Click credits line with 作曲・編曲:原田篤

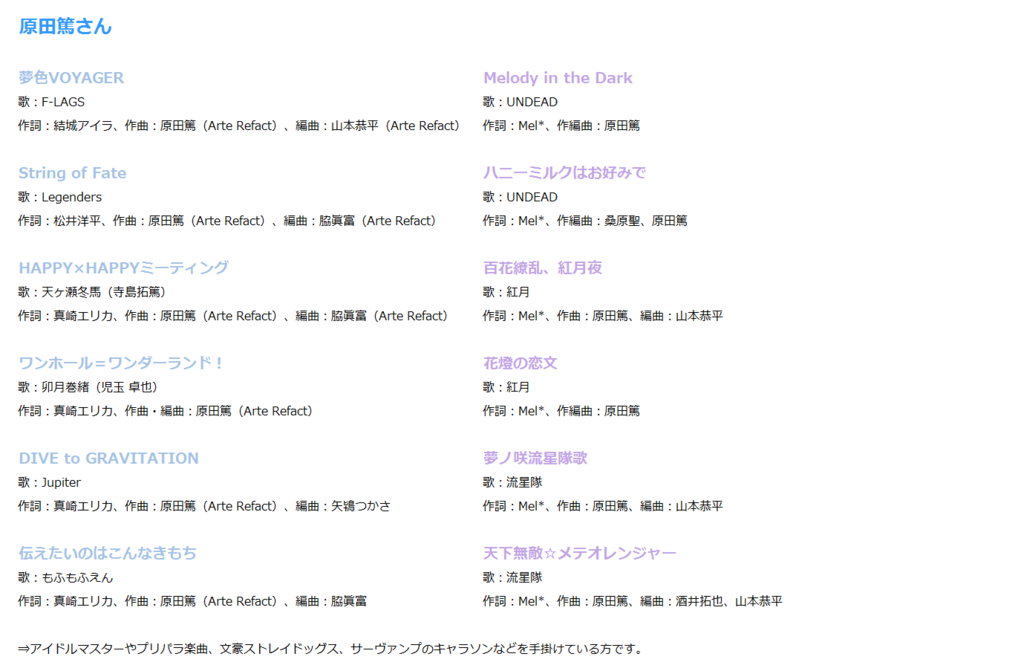pyautogui.click(x=166, y=411)
